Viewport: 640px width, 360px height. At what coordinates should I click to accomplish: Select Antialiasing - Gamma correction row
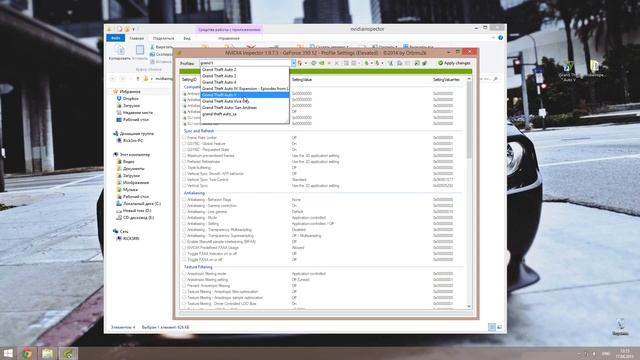[x=322, y=206]
